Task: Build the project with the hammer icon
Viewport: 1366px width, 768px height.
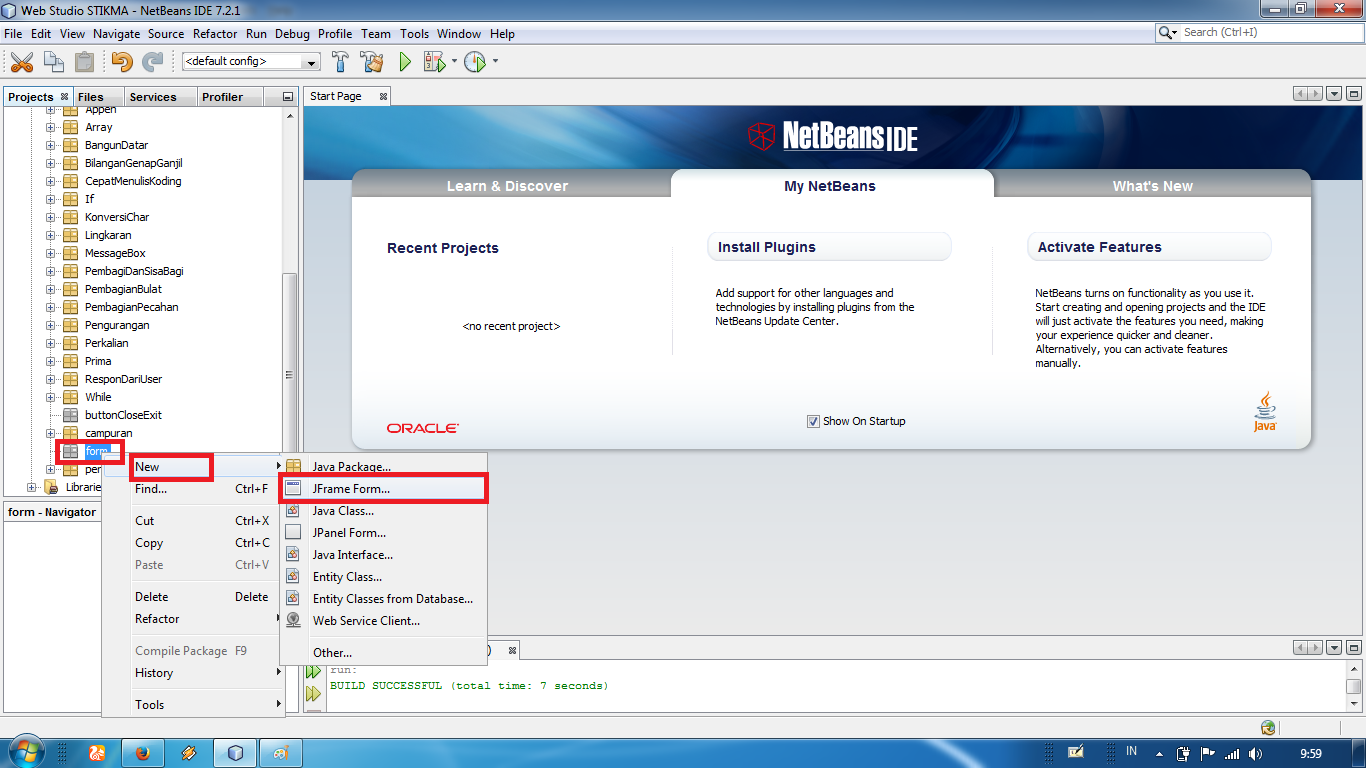Action: tap(340, 61)
